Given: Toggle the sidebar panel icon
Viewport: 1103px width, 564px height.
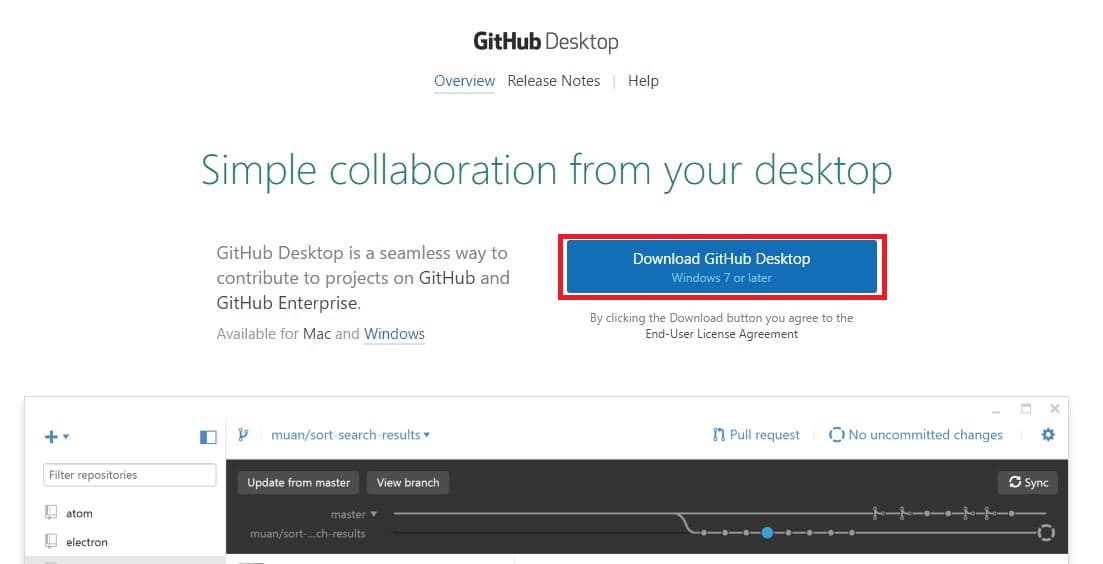Looking at the screenshot, I should click(x=208, y=437).
